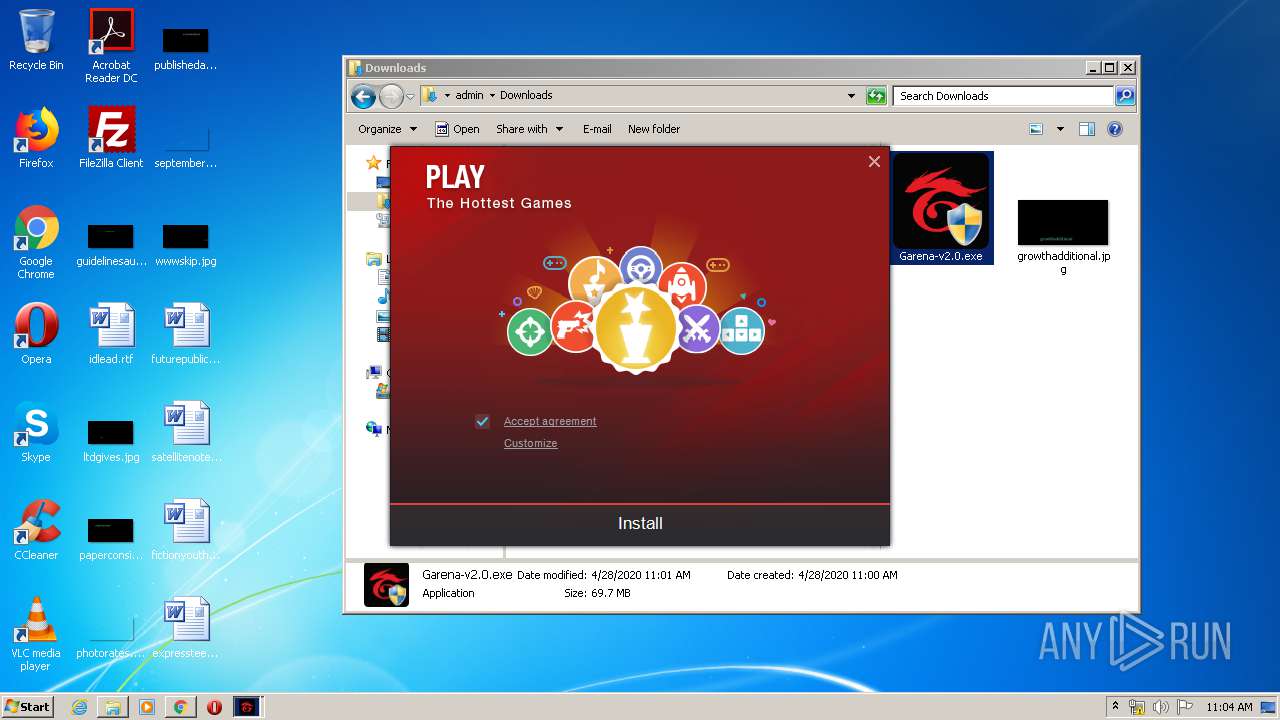Launch Internet Explorer from the taskbar
This screenshot has height=720, width=1280.
pos(79,707)
